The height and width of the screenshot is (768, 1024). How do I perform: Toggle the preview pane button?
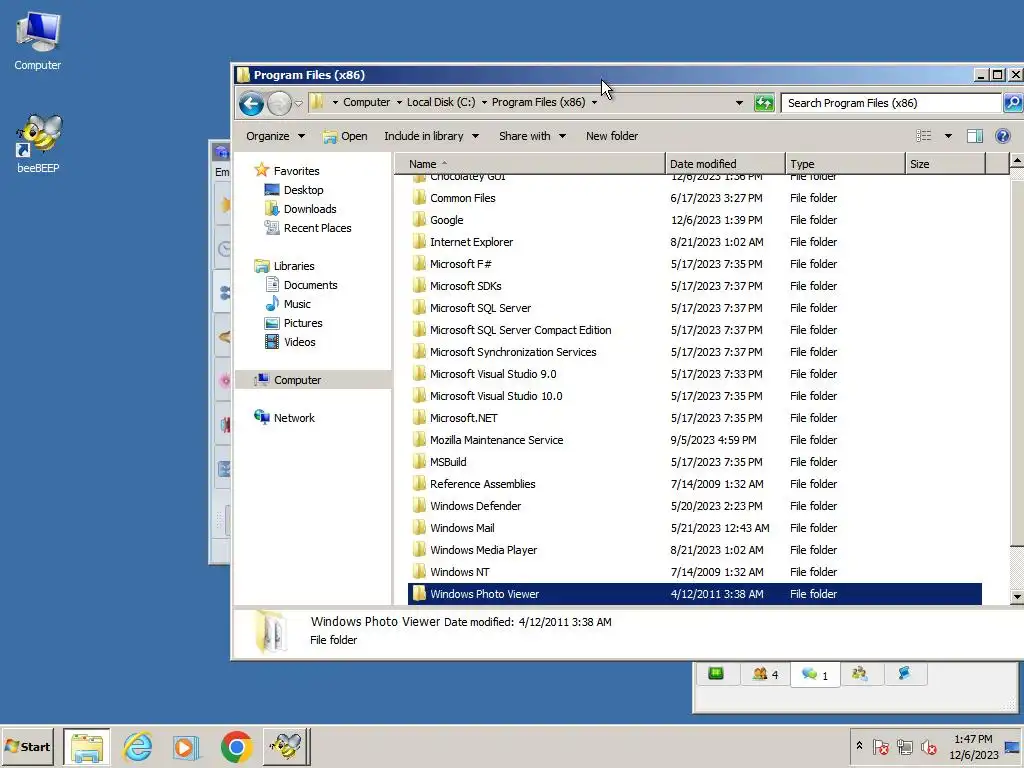tap(975, 136)
